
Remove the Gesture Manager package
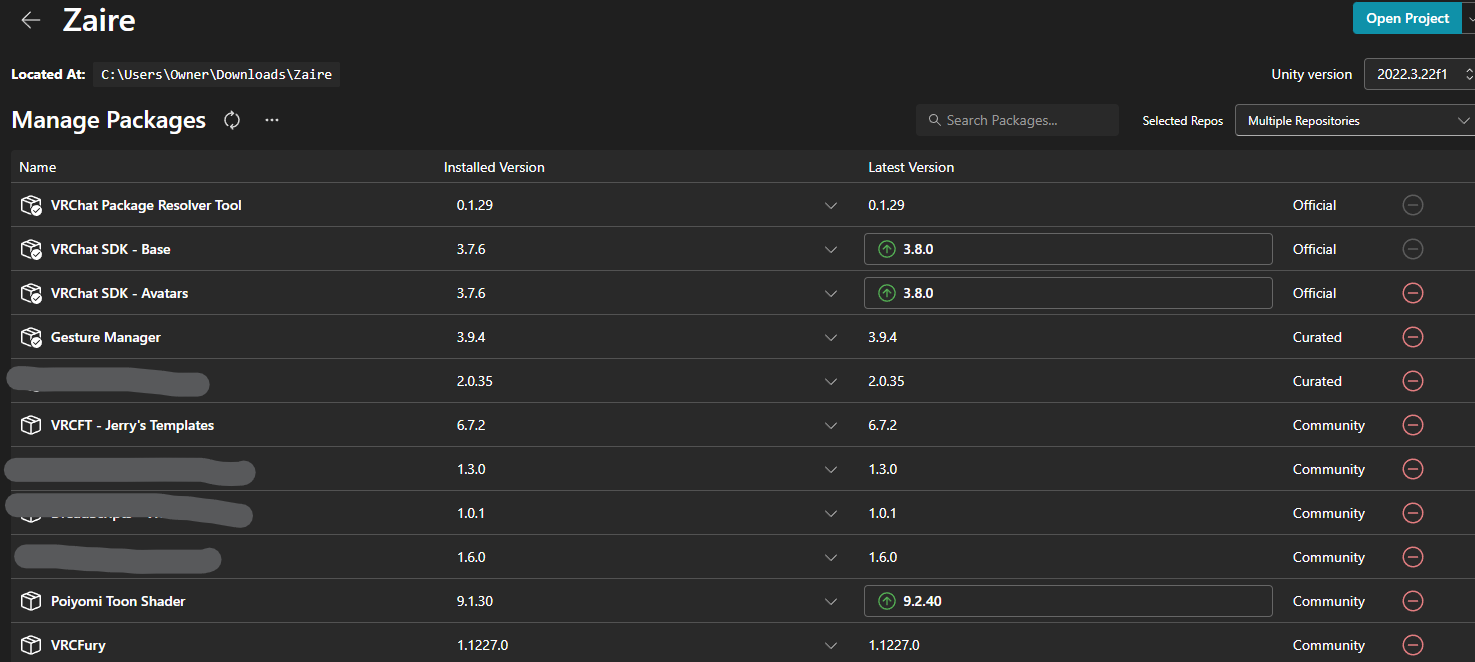click(1413, 337)
